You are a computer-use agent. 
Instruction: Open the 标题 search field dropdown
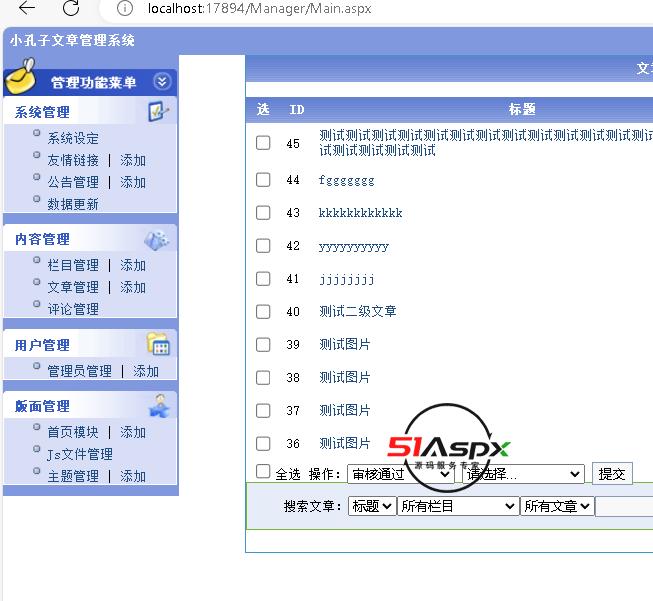tap(372, 506)
